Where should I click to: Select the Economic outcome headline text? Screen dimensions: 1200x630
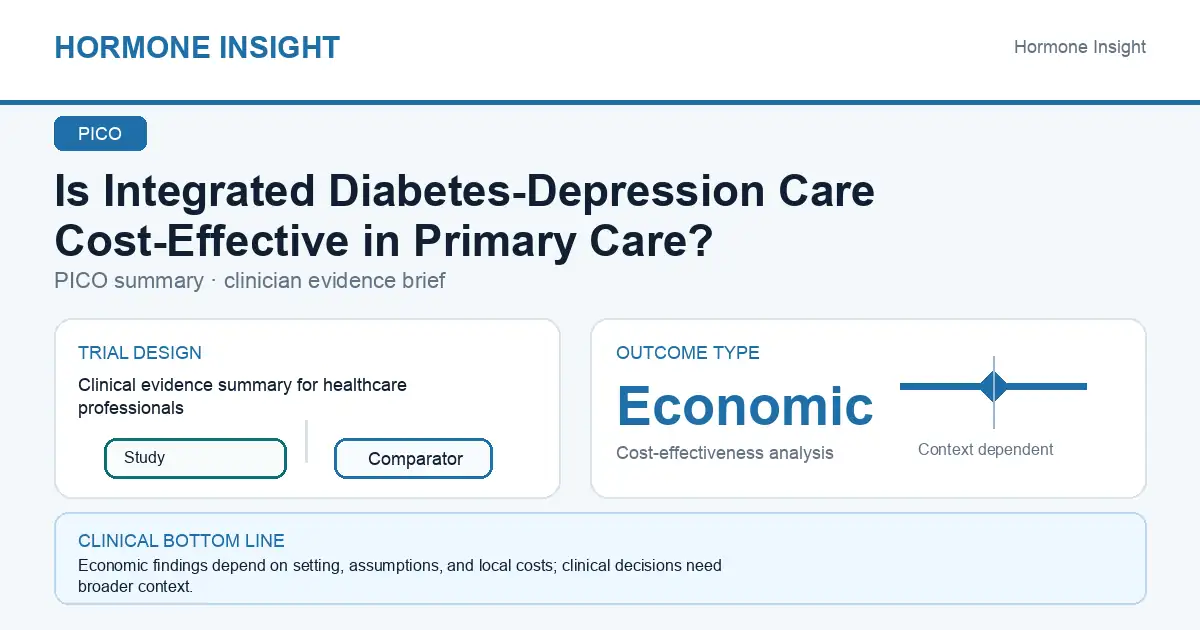[x=745, y=405]
